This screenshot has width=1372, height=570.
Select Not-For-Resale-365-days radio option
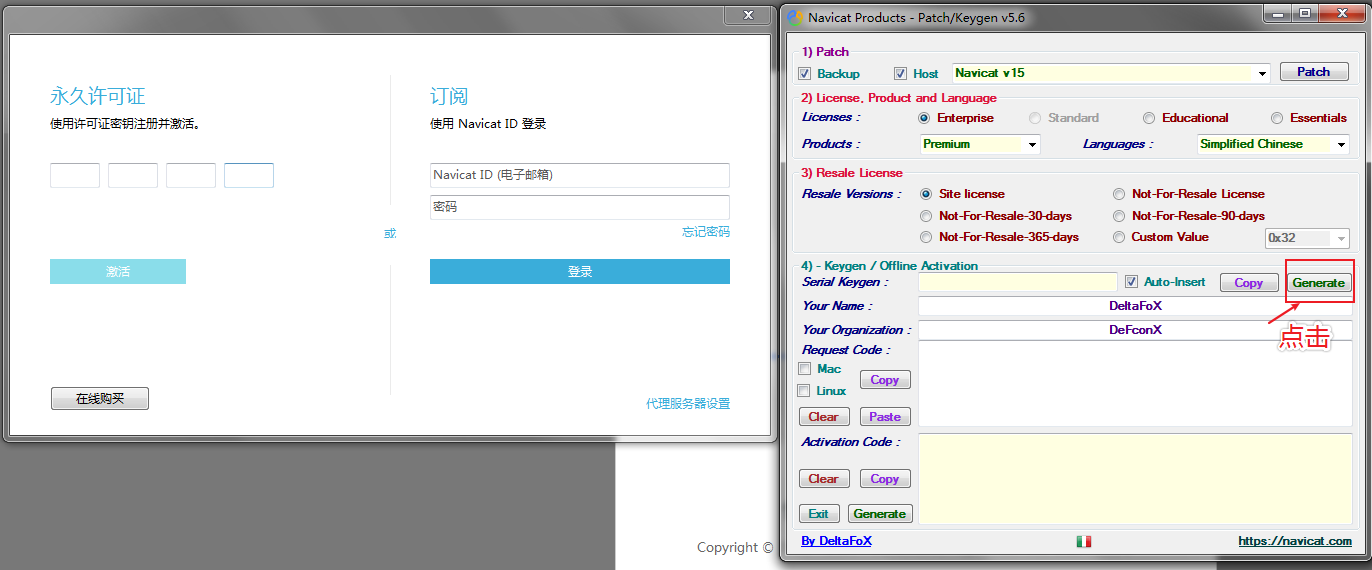click(x=926, y=237)
